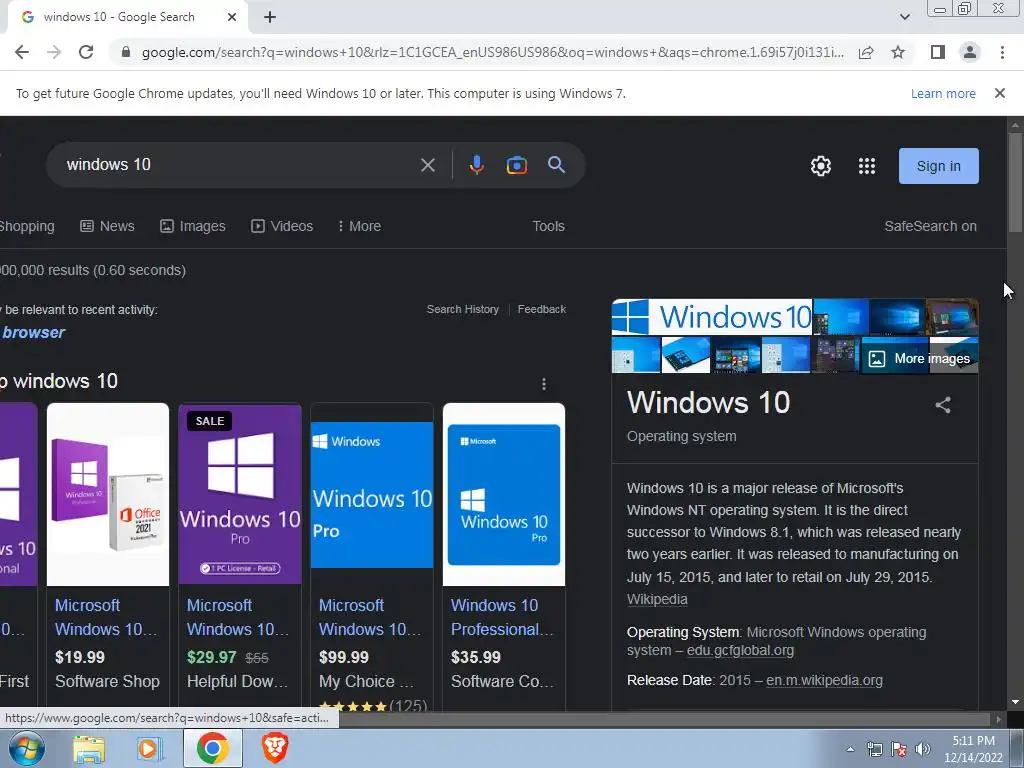Open the Chrome side panel
1024x768 pixels.
coord(938,52)
